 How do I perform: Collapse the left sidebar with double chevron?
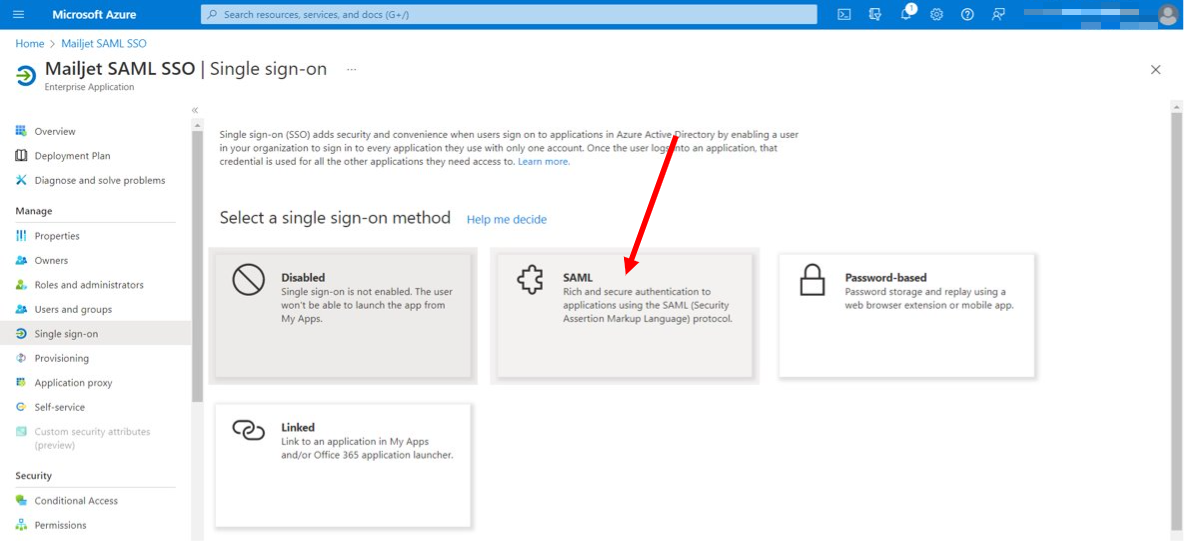click(195, 110)
